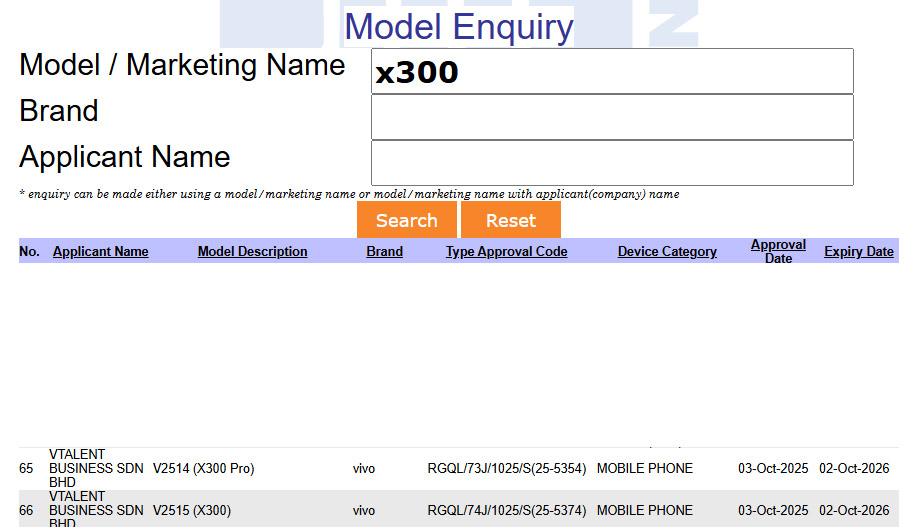Click approval code RGQL/73J/1025/S(25-5354)

[x=506, y=468]
